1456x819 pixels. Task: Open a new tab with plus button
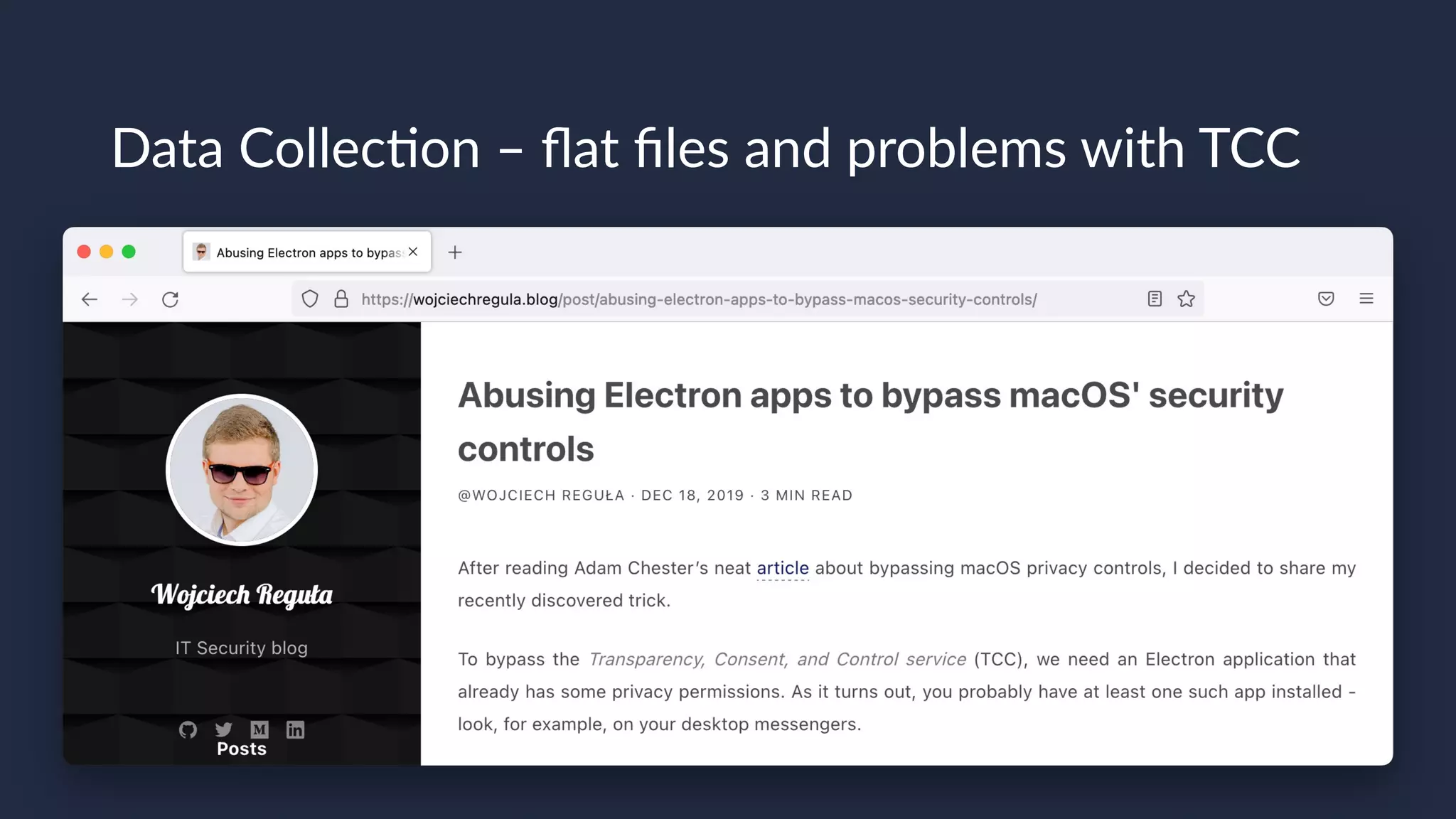[x=455, y=252]
